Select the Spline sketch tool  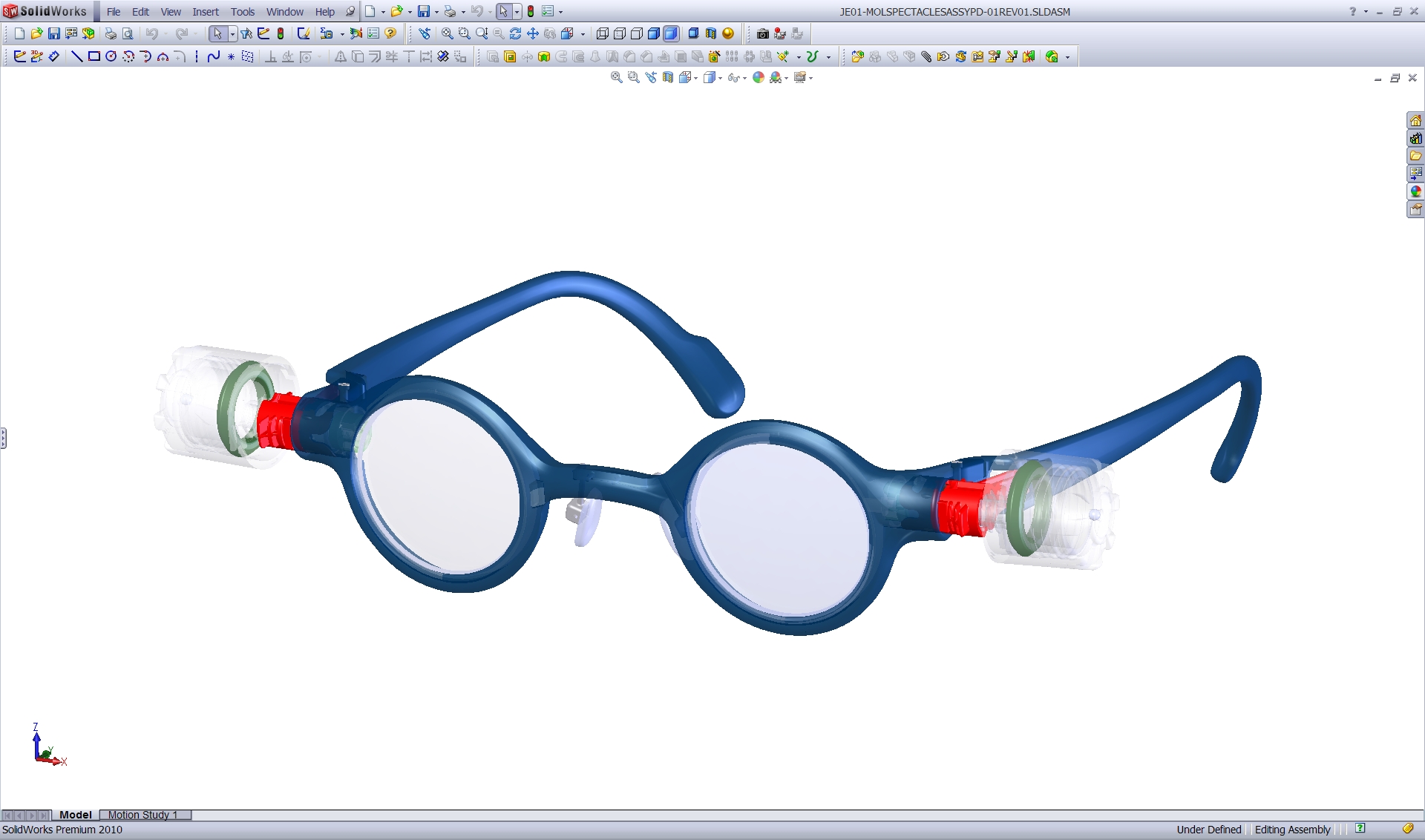tap(214, 56)
